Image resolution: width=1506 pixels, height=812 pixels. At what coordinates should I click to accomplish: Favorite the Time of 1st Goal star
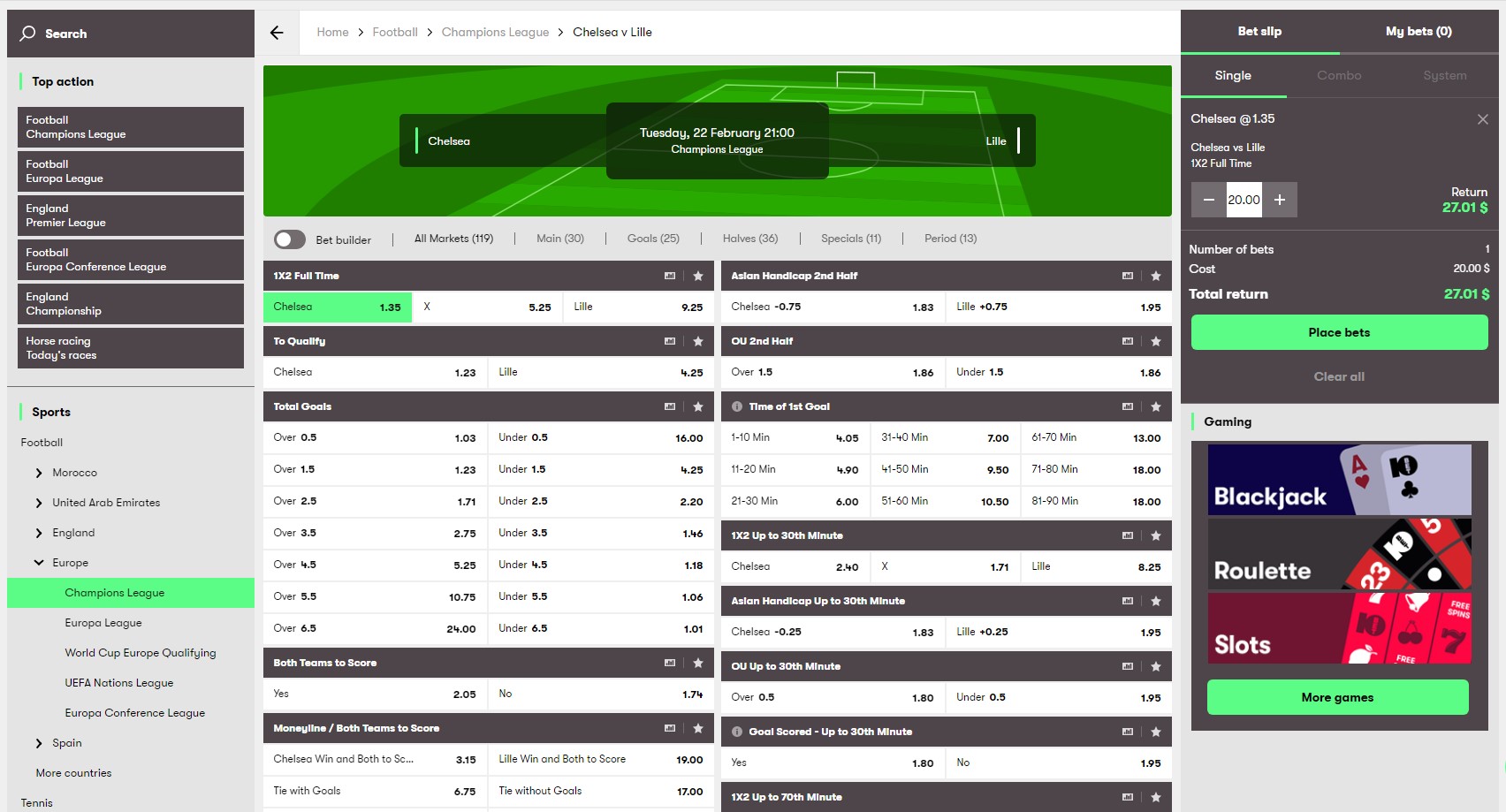click(x=1156, y=406)
